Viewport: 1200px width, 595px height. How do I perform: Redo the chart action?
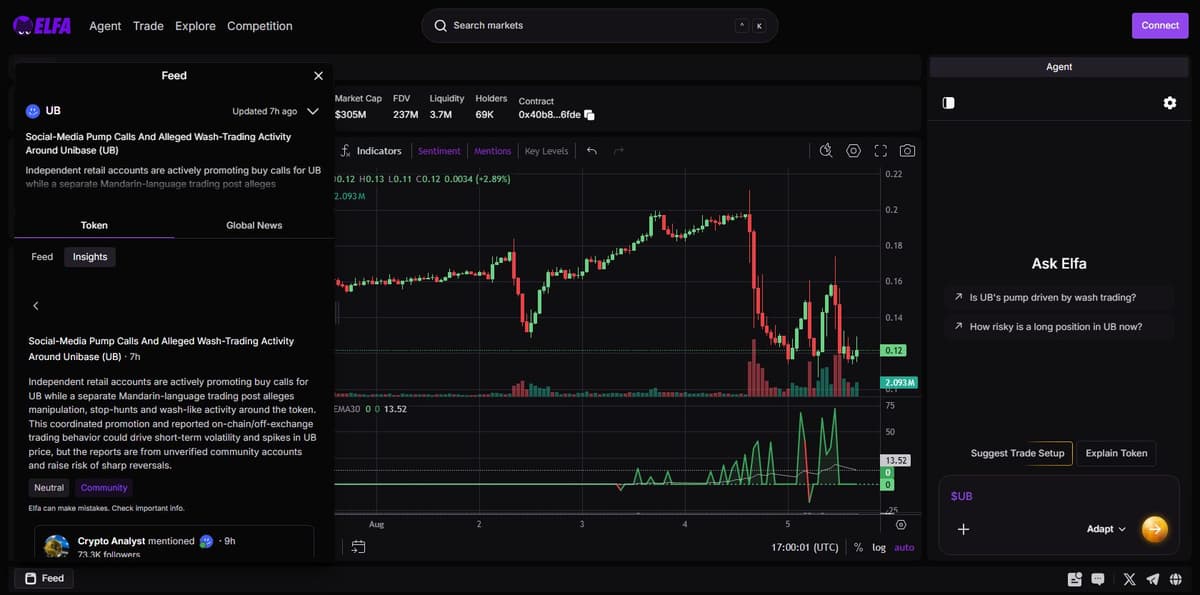pyautogui.click(x=619, y=151)
